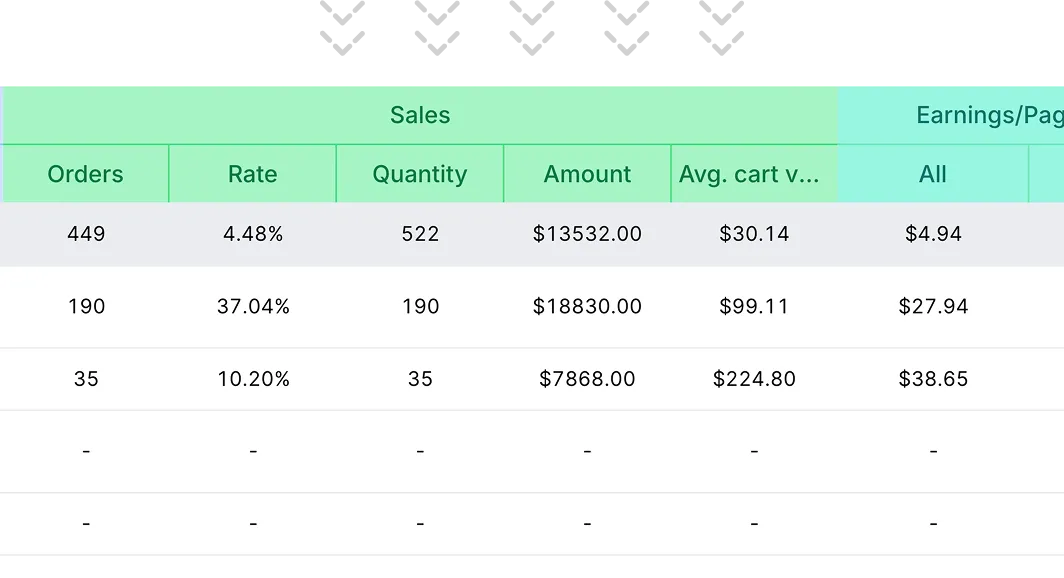
Task: Click the 10.20% rate cell
Action: pyautogui.click(x=253, y=379)
